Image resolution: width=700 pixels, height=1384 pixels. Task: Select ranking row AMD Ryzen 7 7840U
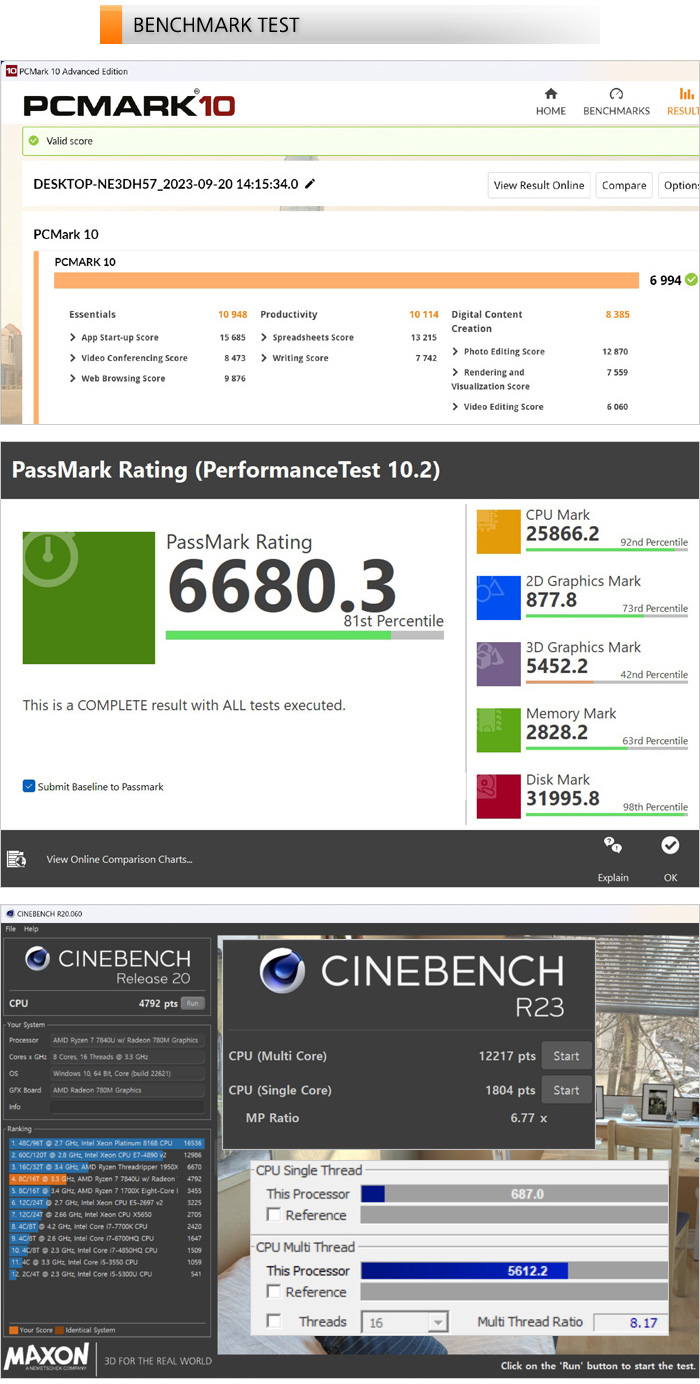[107, 1179]
